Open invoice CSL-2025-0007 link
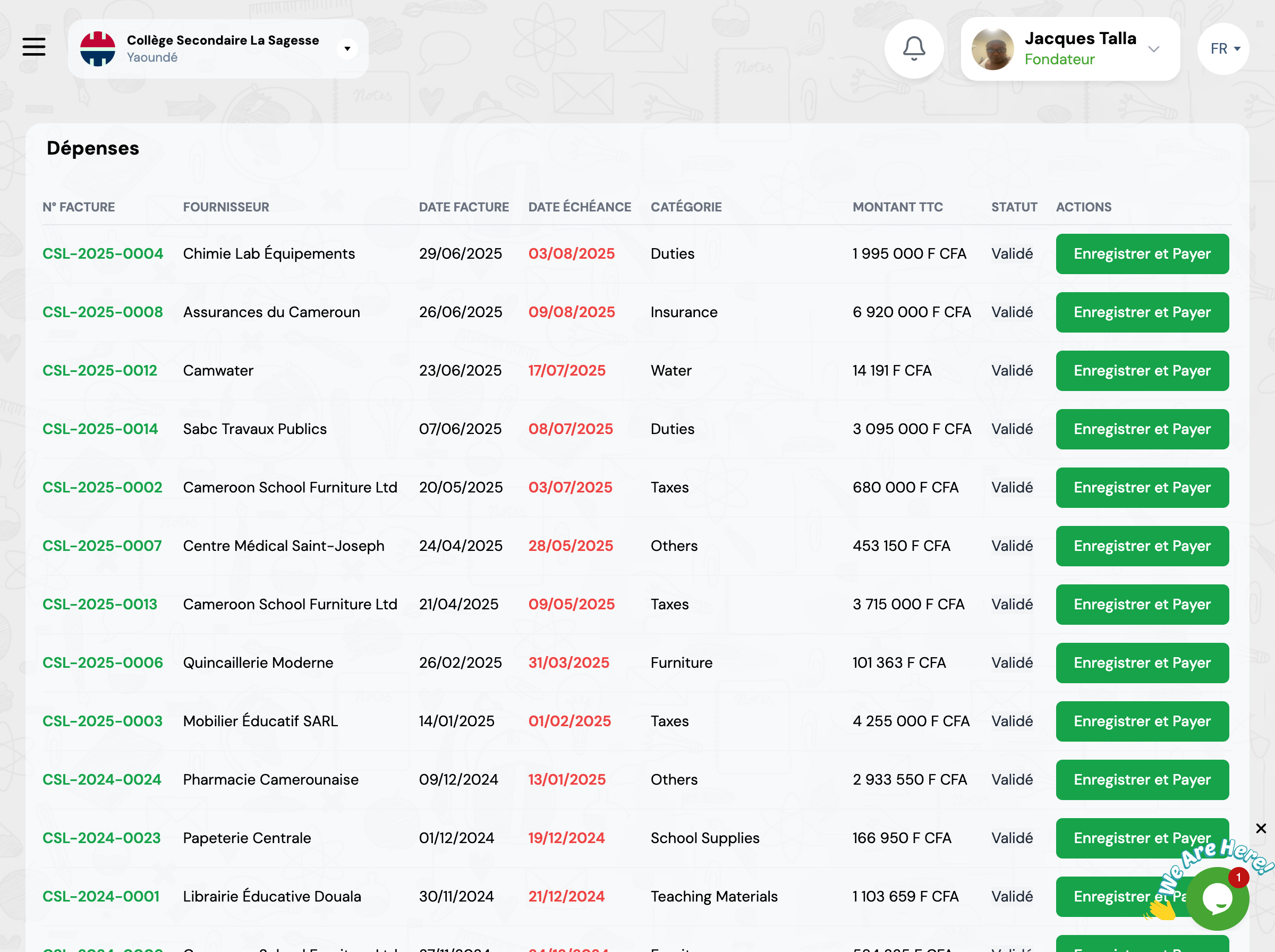Viewport: 1275px width, 952px height. (x=102, y=546)
